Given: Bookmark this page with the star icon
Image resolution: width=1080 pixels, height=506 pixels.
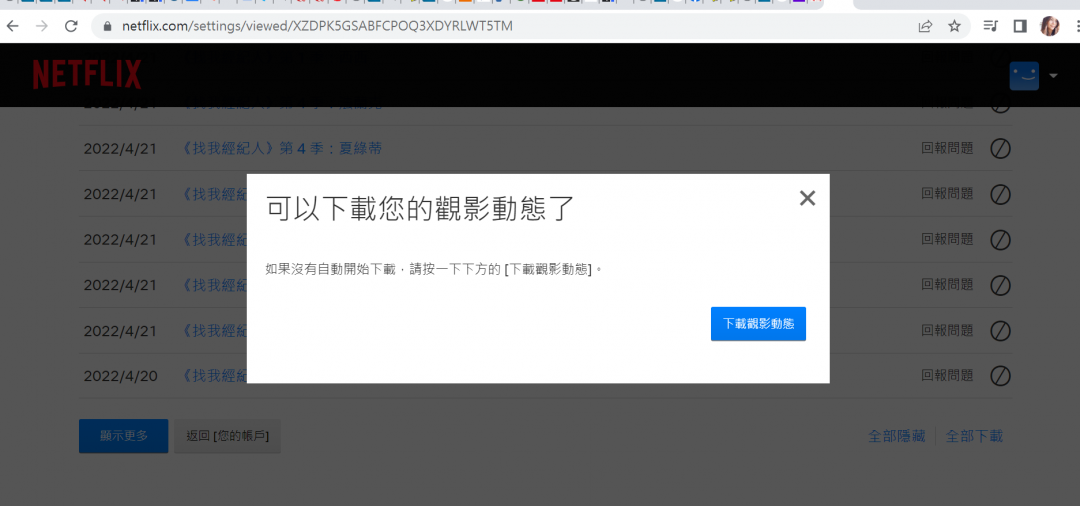Looking at the screenshot, I should (x=954, y=26).
